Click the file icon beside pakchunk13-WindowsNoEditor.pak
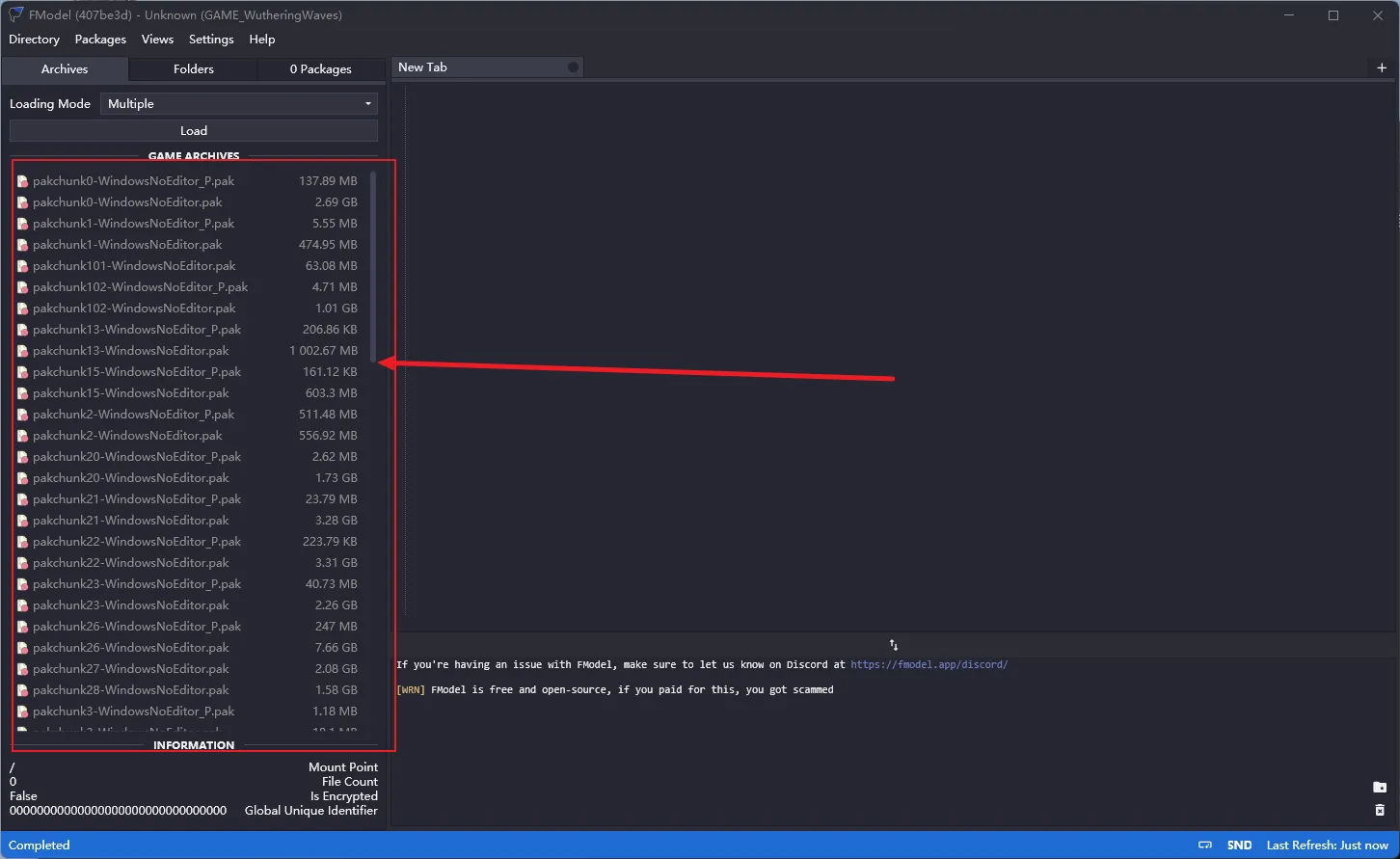1400x859 pixels. coord(23,351)
